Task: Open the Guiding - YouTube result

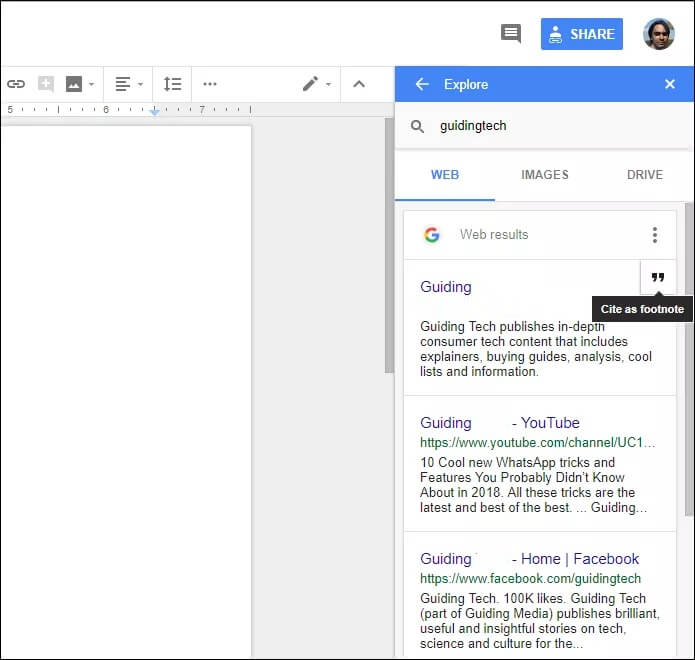Action: click(500, 423)
